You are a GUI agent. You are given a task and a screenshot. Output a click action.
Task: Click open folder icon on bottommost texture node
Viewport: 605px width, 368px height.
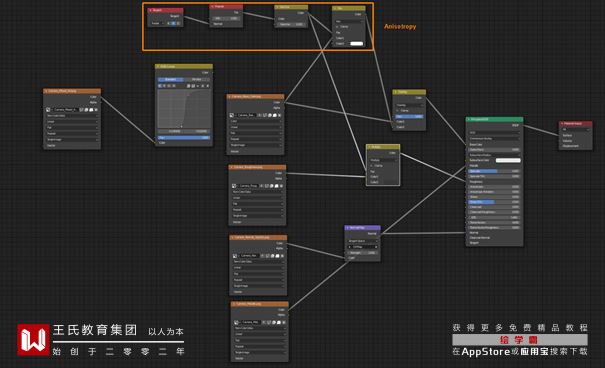click(279, 322)
